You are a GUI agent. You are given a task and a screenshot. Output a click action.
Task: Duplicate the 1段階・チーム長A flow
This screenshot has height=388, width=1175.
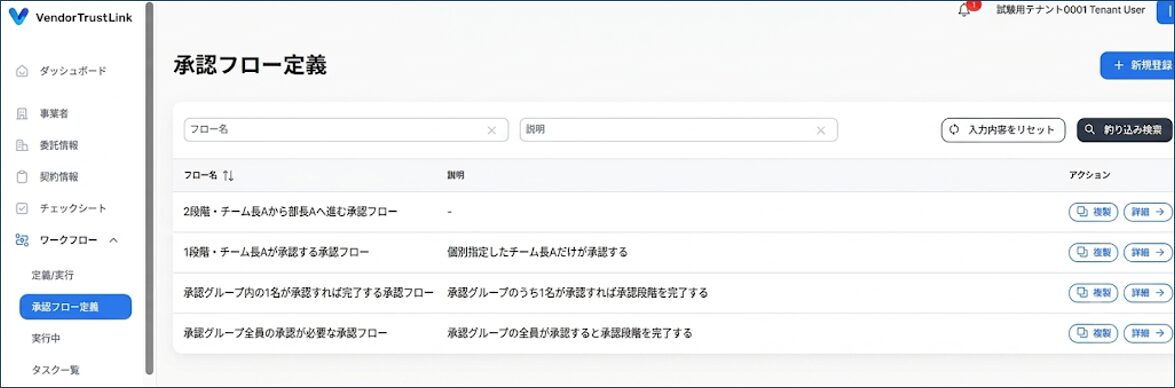(x=1093, y=252)
